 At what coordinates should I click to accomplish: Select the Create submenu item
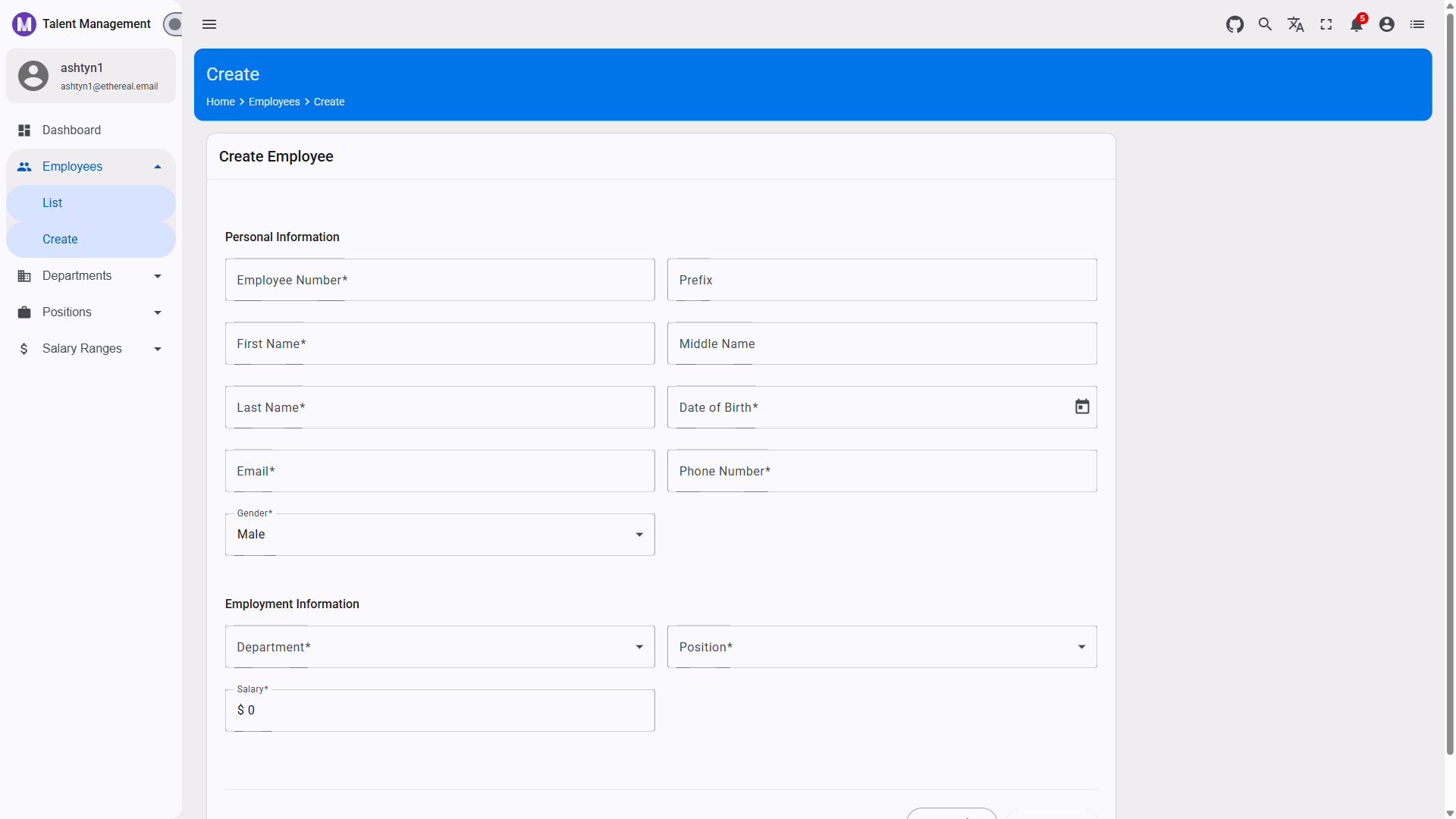(60, 239)
